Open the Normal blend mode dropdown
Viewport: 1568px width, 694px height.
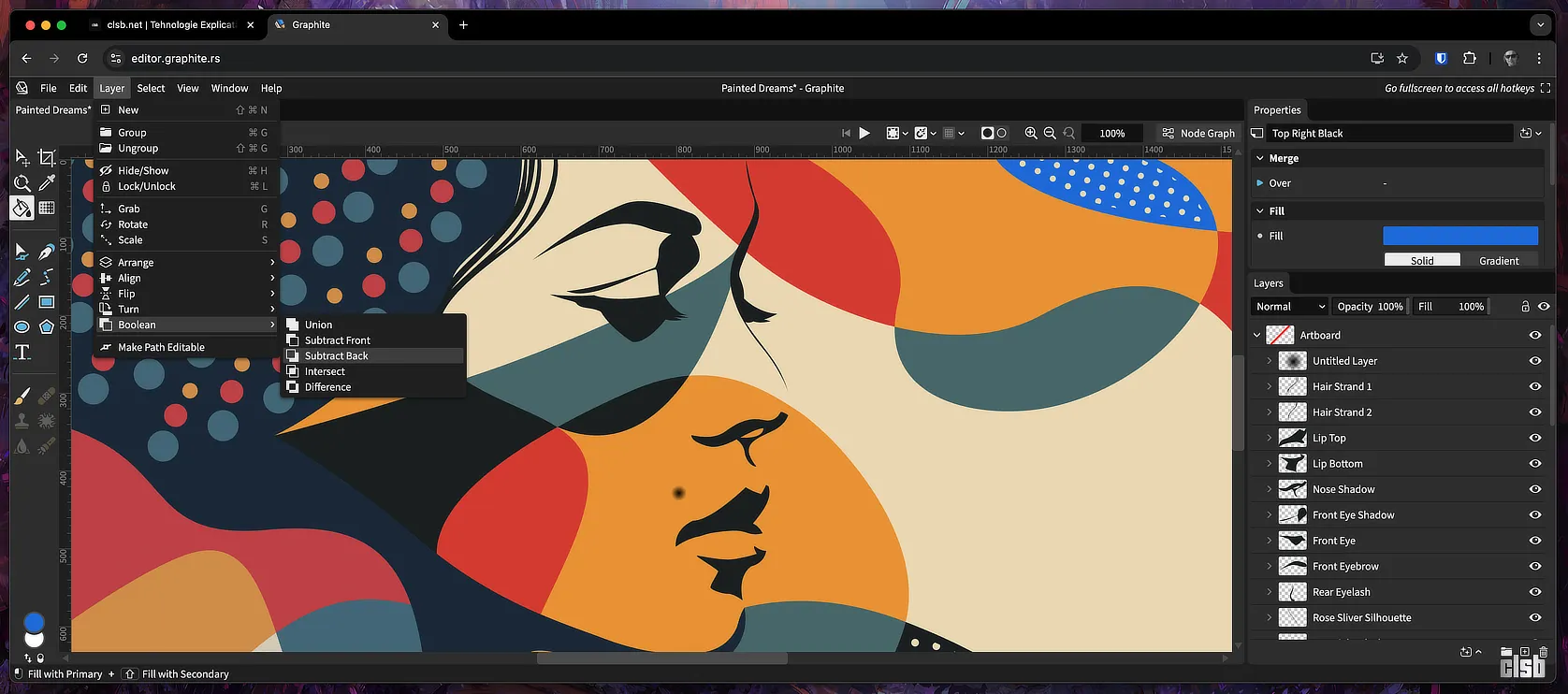pyautogui.click(x=1290, y=306)
